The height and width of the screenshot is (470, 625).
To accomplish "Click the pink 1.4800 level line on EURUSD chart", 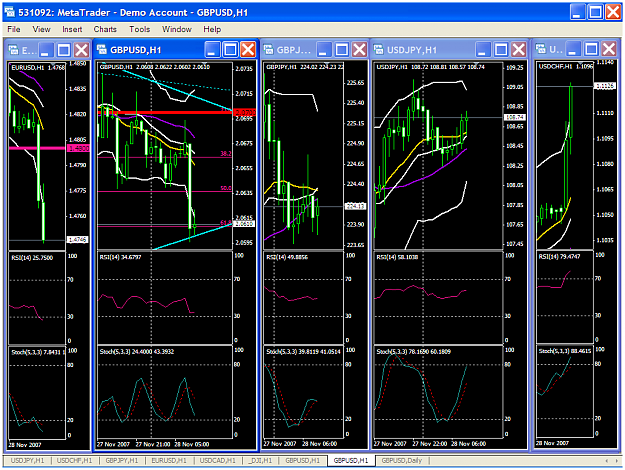I will click(x=37, y=148).
